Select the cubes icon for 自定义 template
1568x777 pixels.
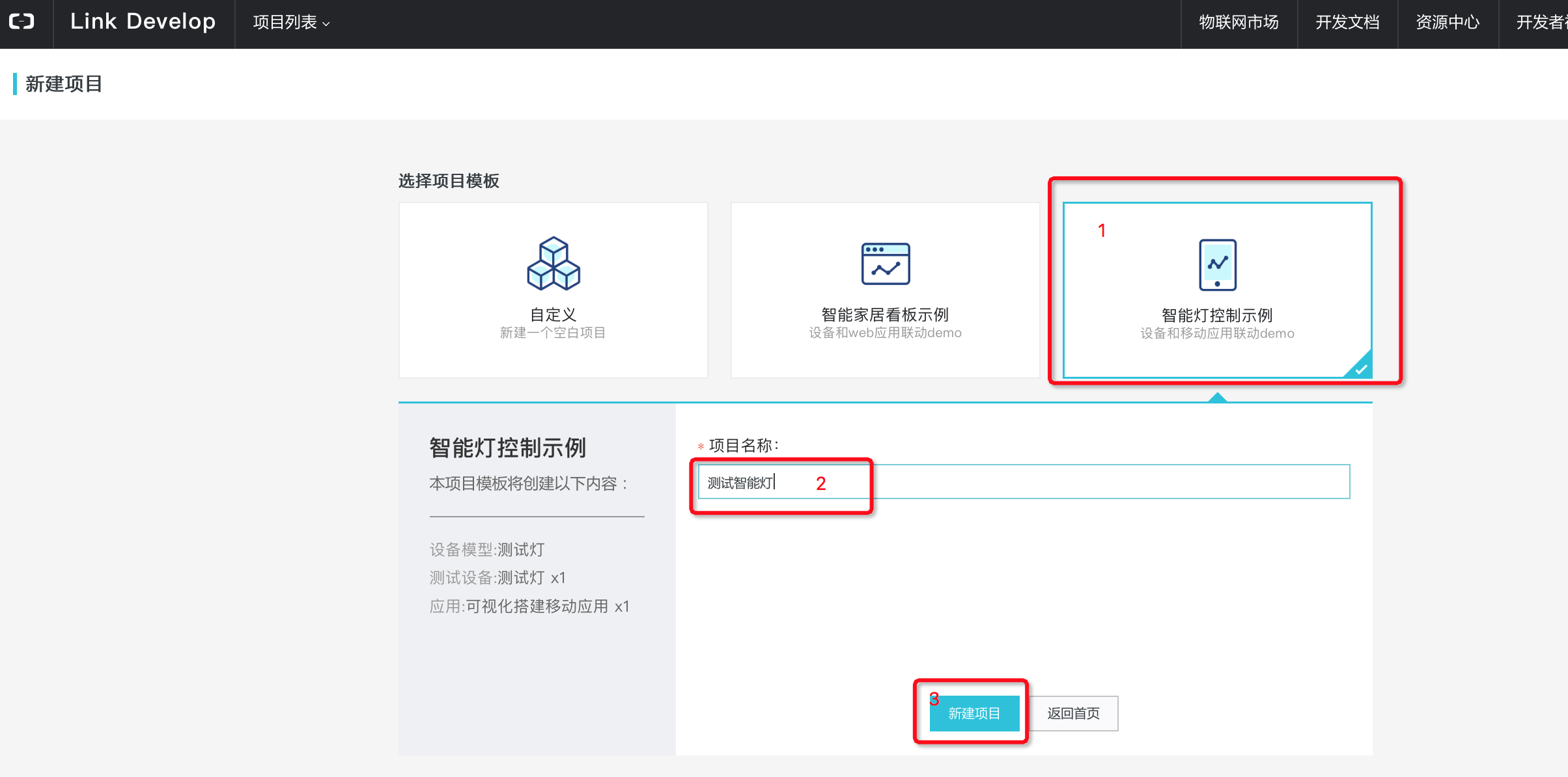553,264
